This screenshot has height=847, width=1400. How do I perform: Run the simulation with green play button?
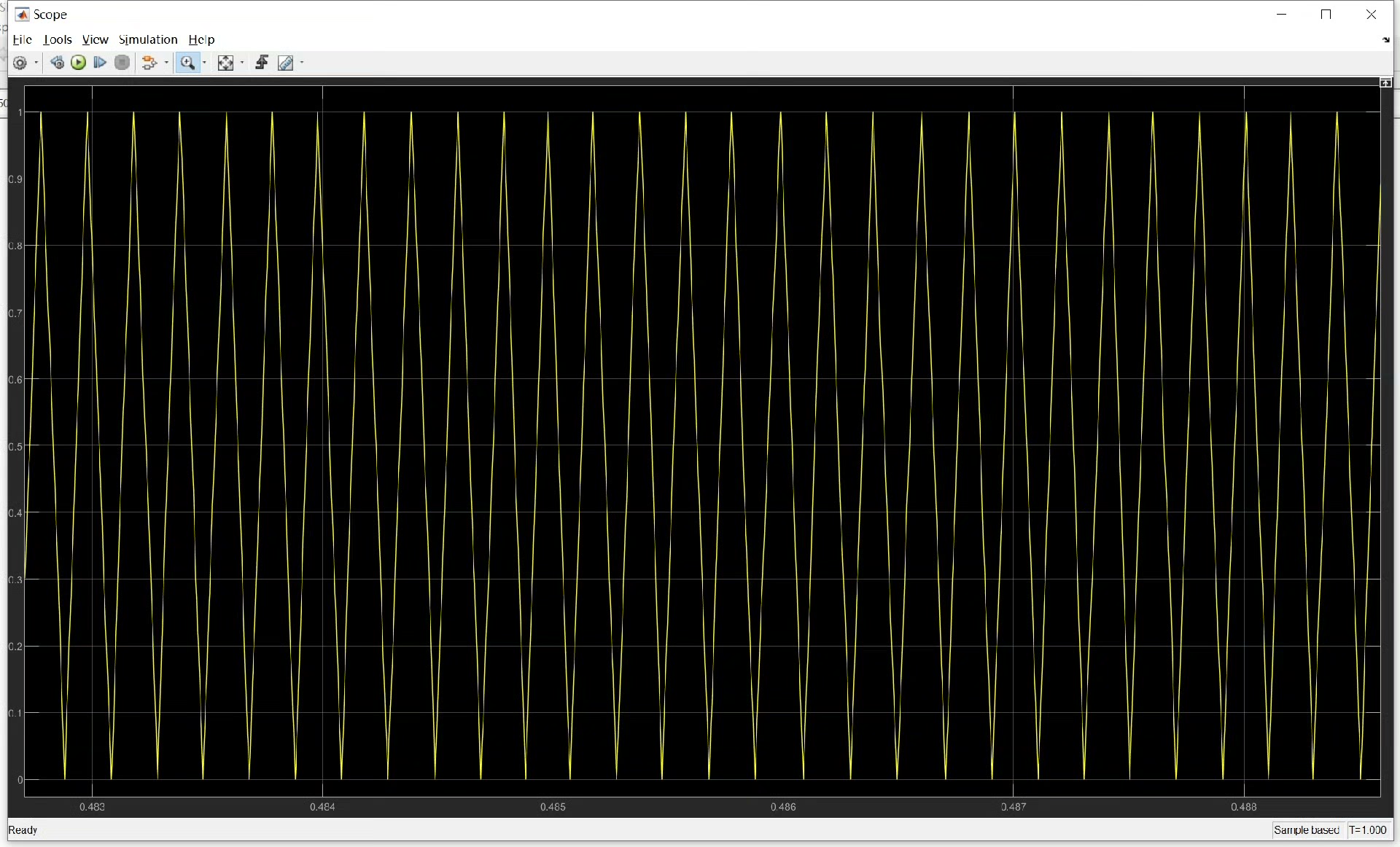pyautogui.click(x=79, y=63)
